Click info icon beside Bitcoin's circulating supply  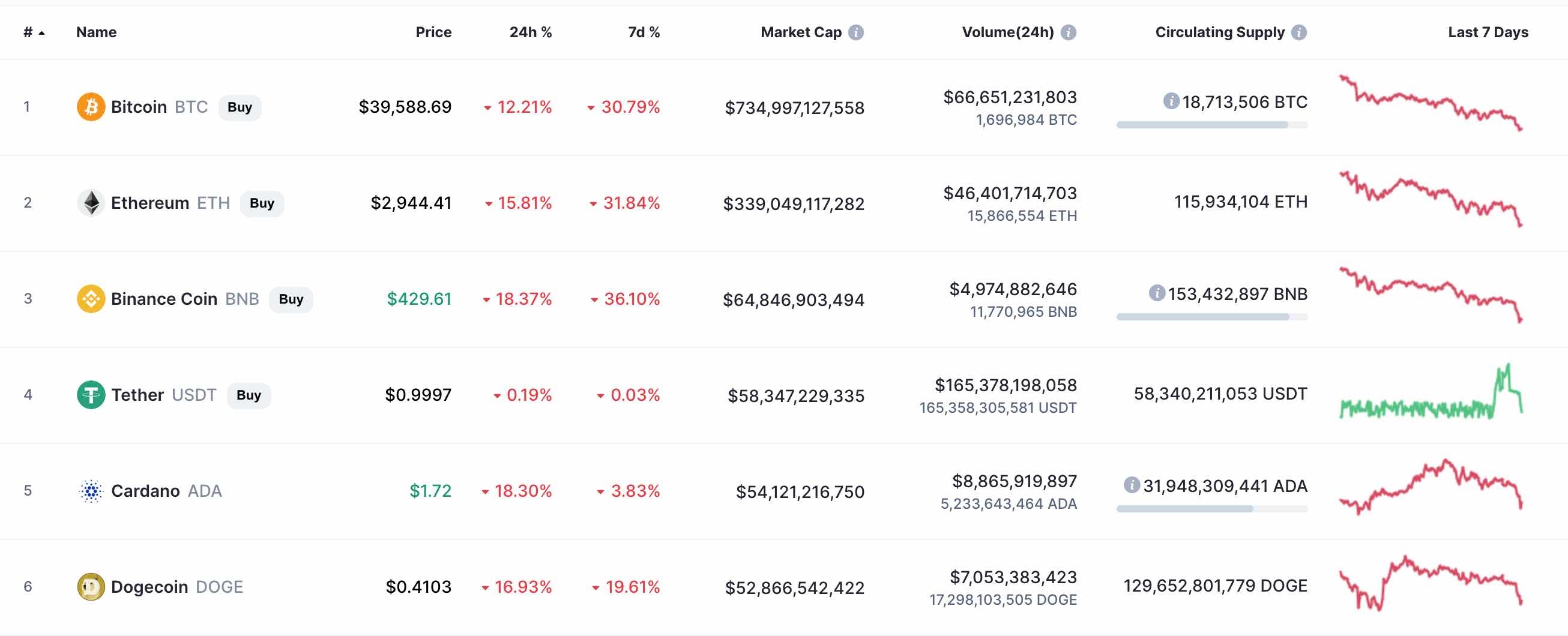click(x=1171, y=101)
